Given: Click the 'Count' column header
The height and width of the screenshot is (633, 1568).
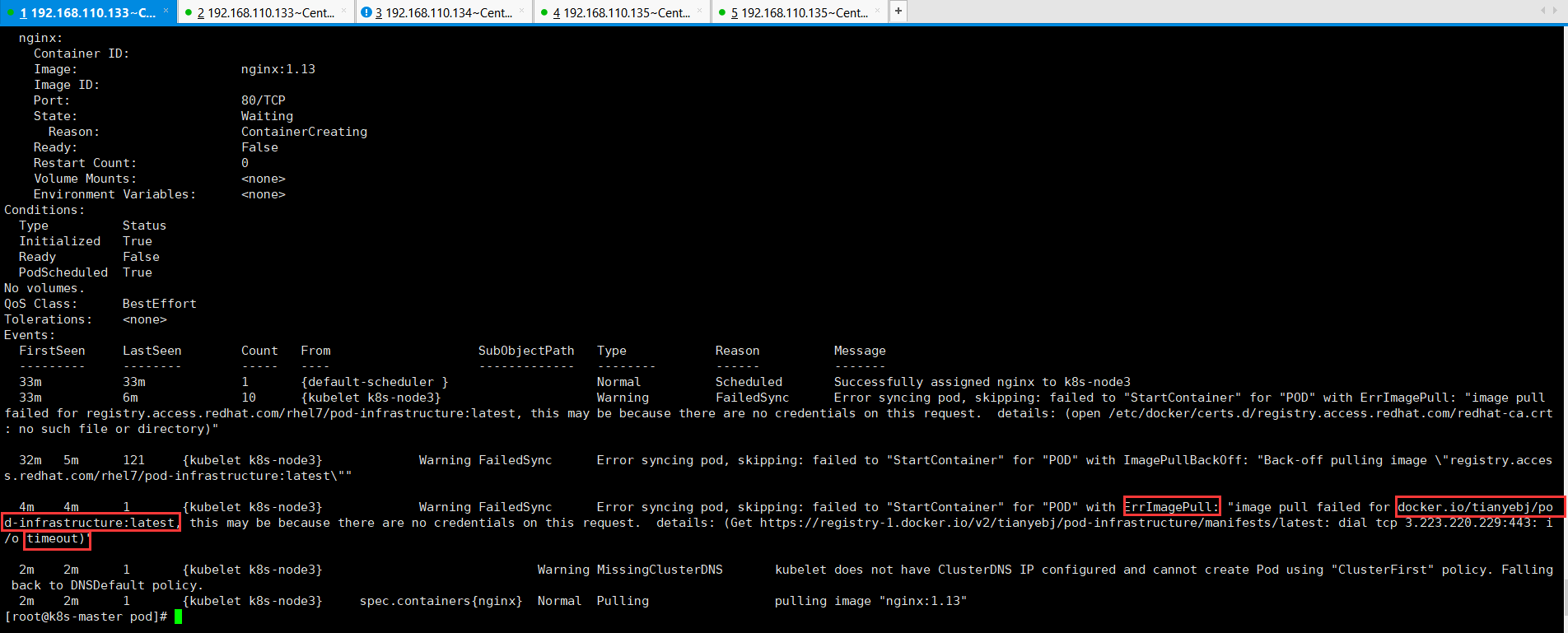Looking at the screenshot, I should 259,351.
